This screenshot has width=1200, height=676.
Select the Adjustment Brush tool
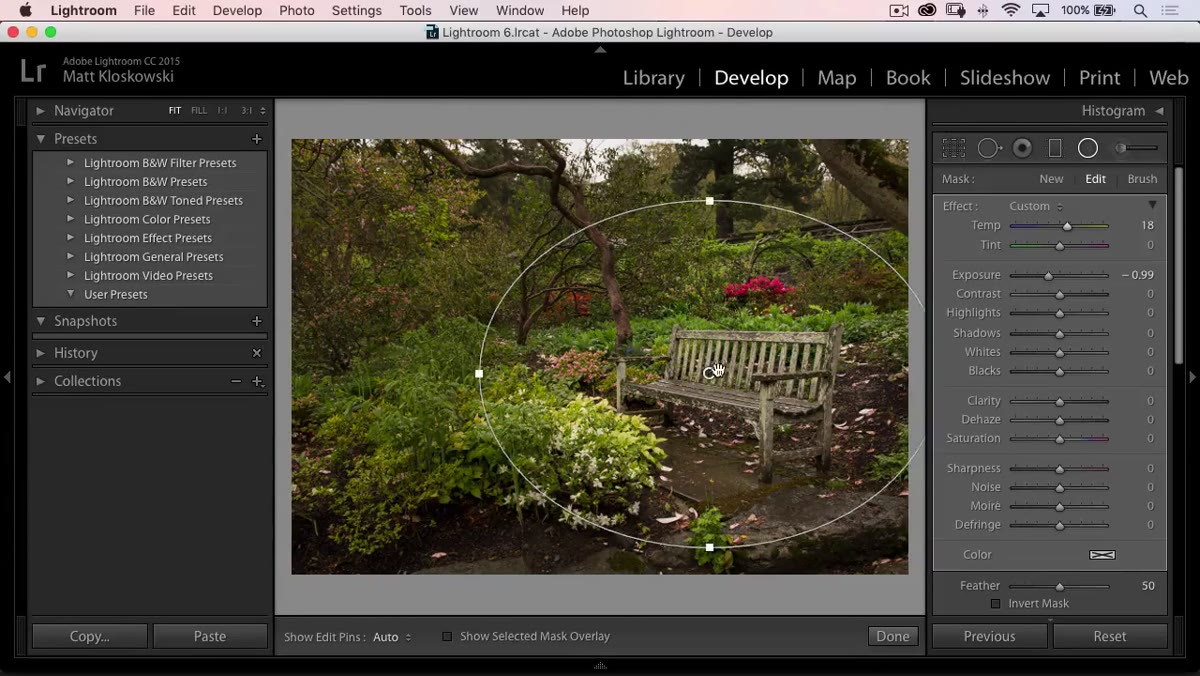1137,148
